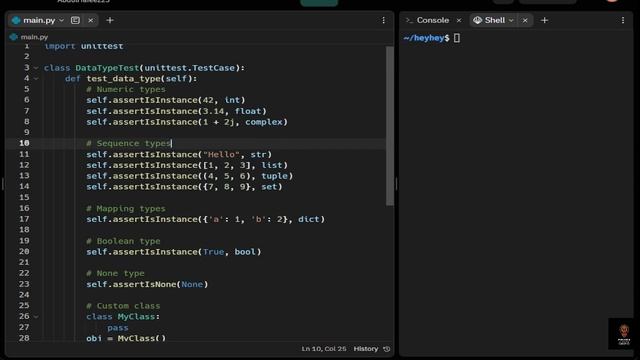Image resolution: width=640 pixels, height=360 pixels.
Task: Open the Shell tab dropdown chevron
Action: [511, 20]
